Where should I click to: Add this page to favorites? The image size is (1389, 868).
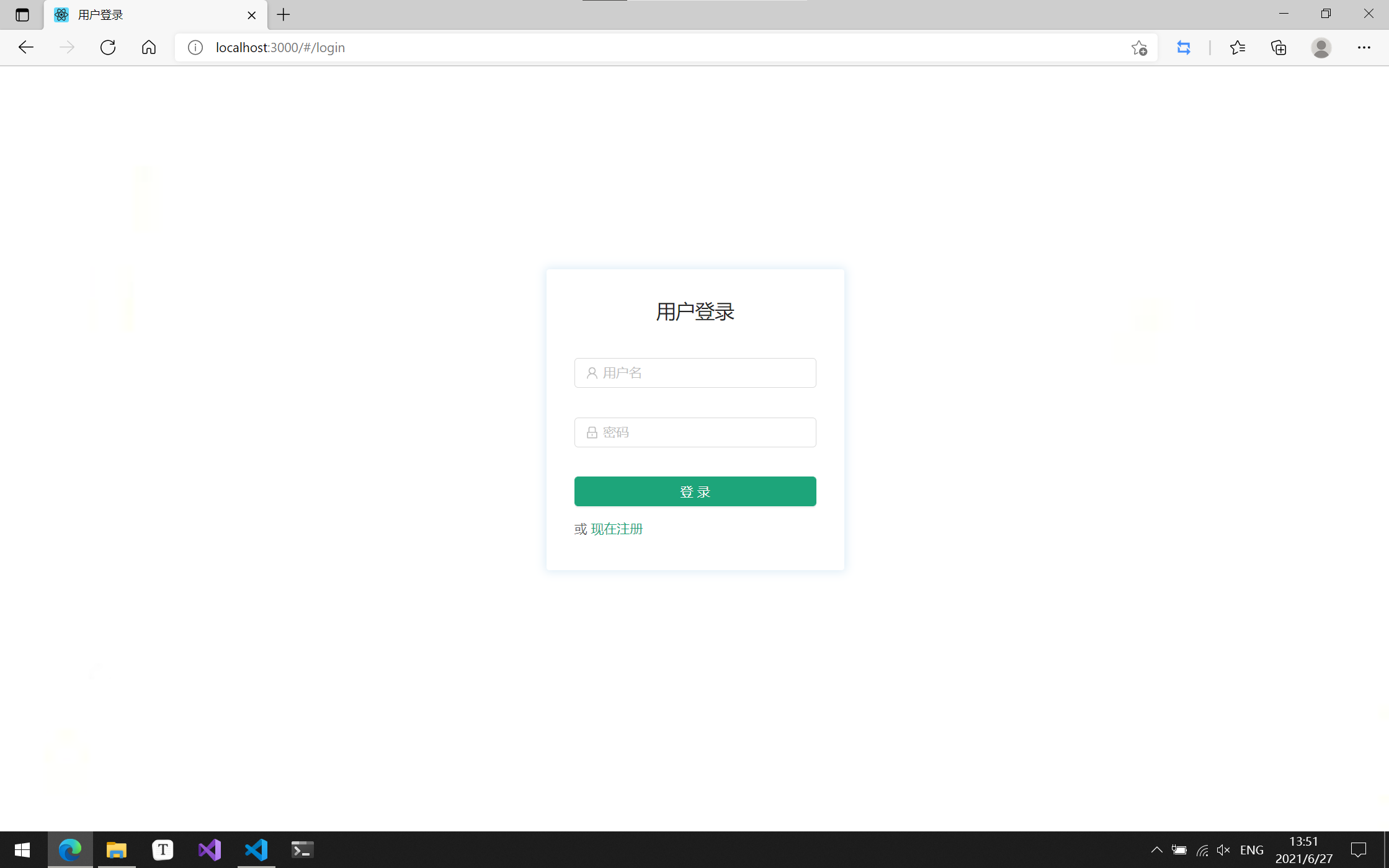(x=1139, y=48)
